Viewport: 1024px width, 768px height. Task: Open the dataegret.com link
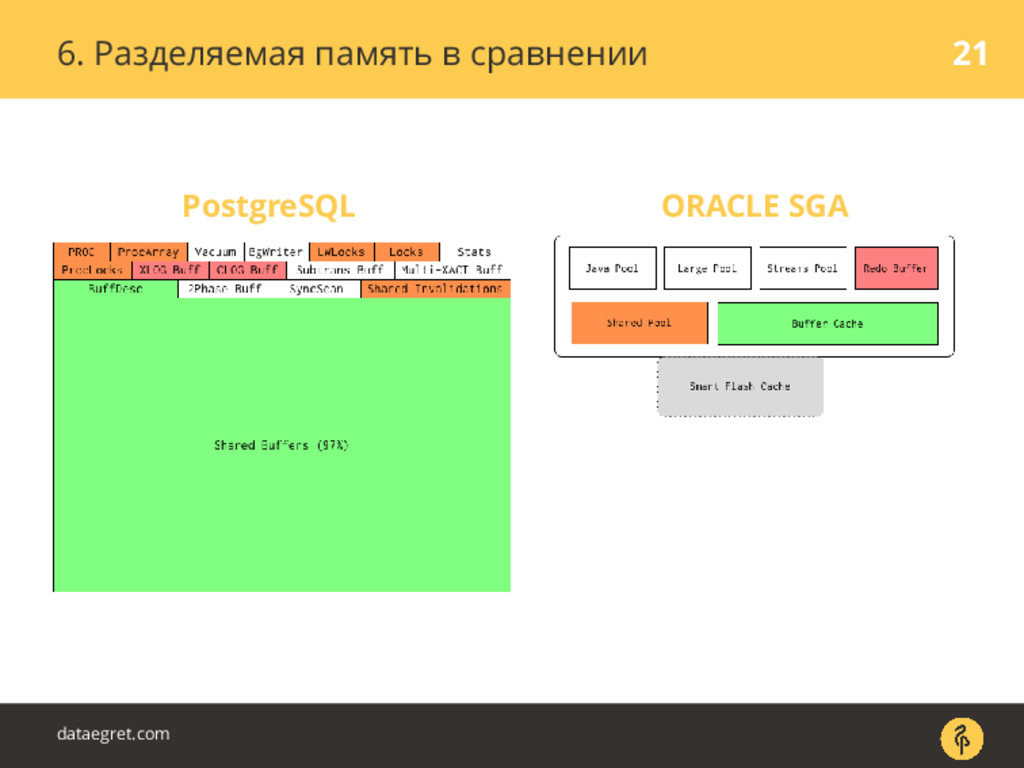(x=113, y=733)
